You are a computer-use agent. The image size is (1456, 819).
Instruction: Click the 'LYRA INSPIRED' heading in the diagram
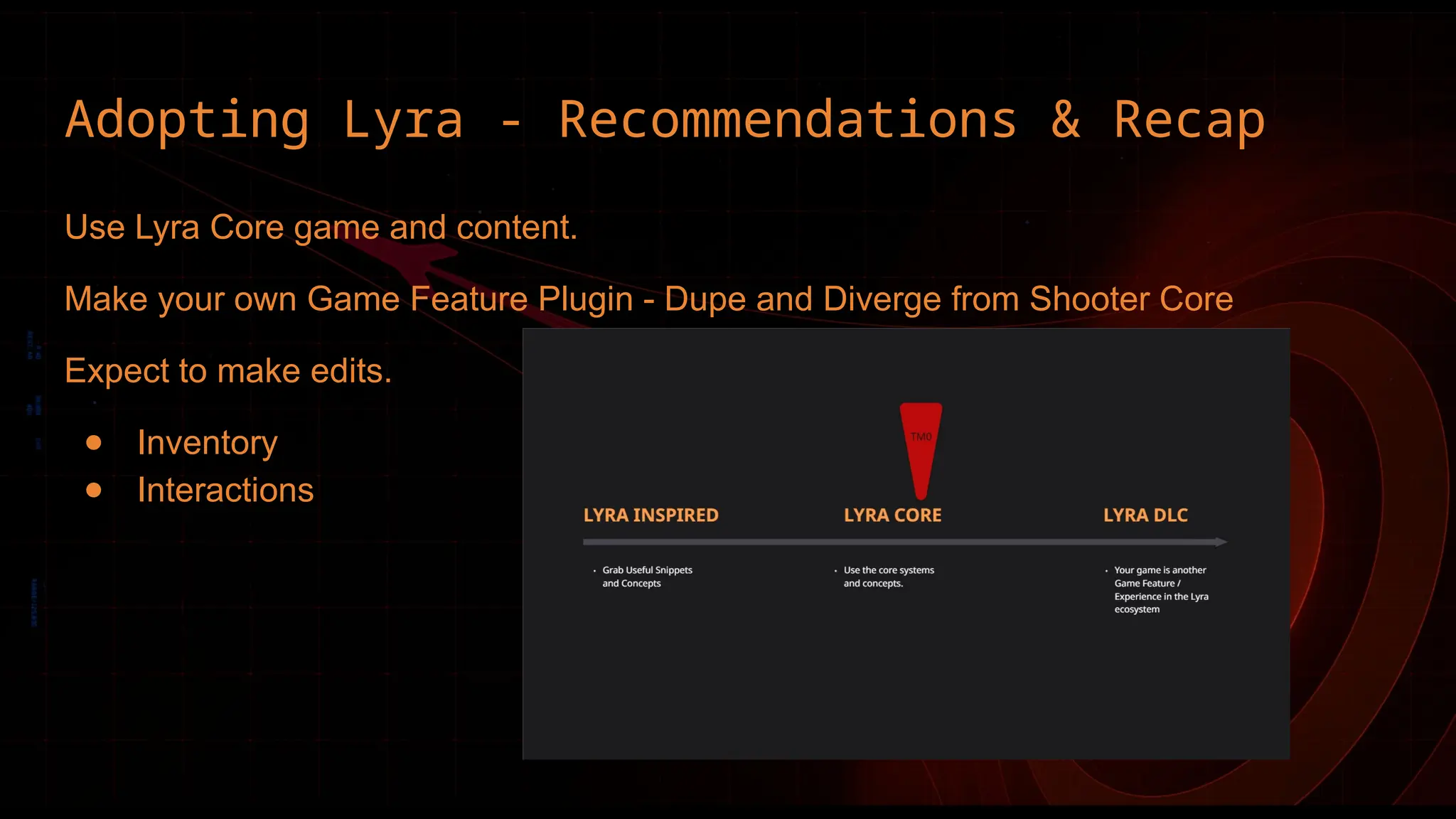pyautogui.click(x=651, y=515)
